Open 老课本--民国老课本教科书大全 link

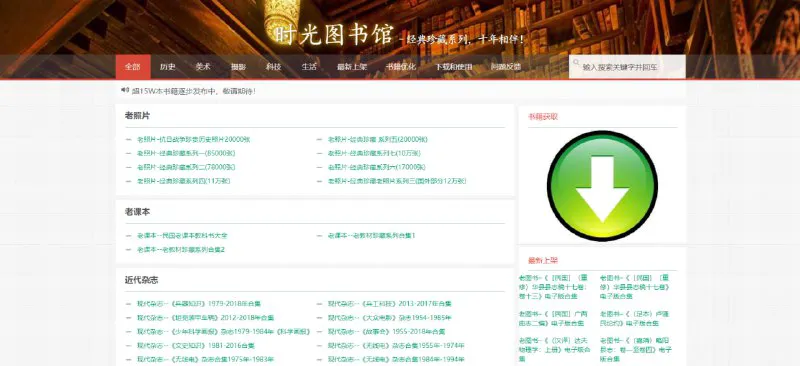pos(182,236)
